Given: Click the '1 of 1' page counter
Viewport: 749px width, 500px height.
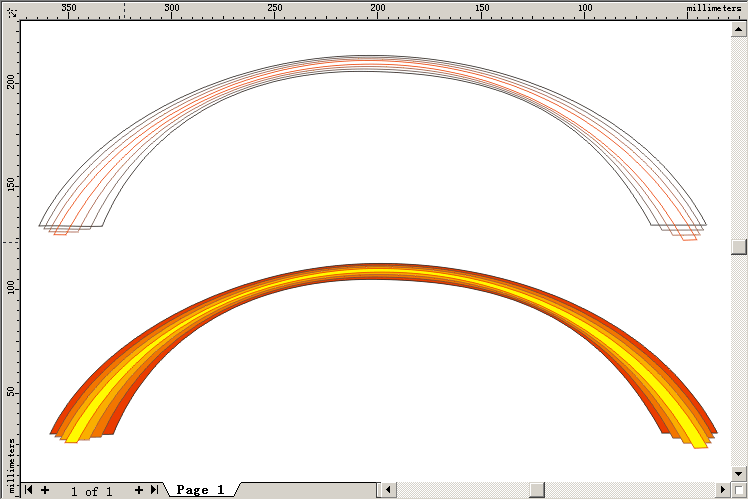Looking at the screenshot, I should click(91, 491).
